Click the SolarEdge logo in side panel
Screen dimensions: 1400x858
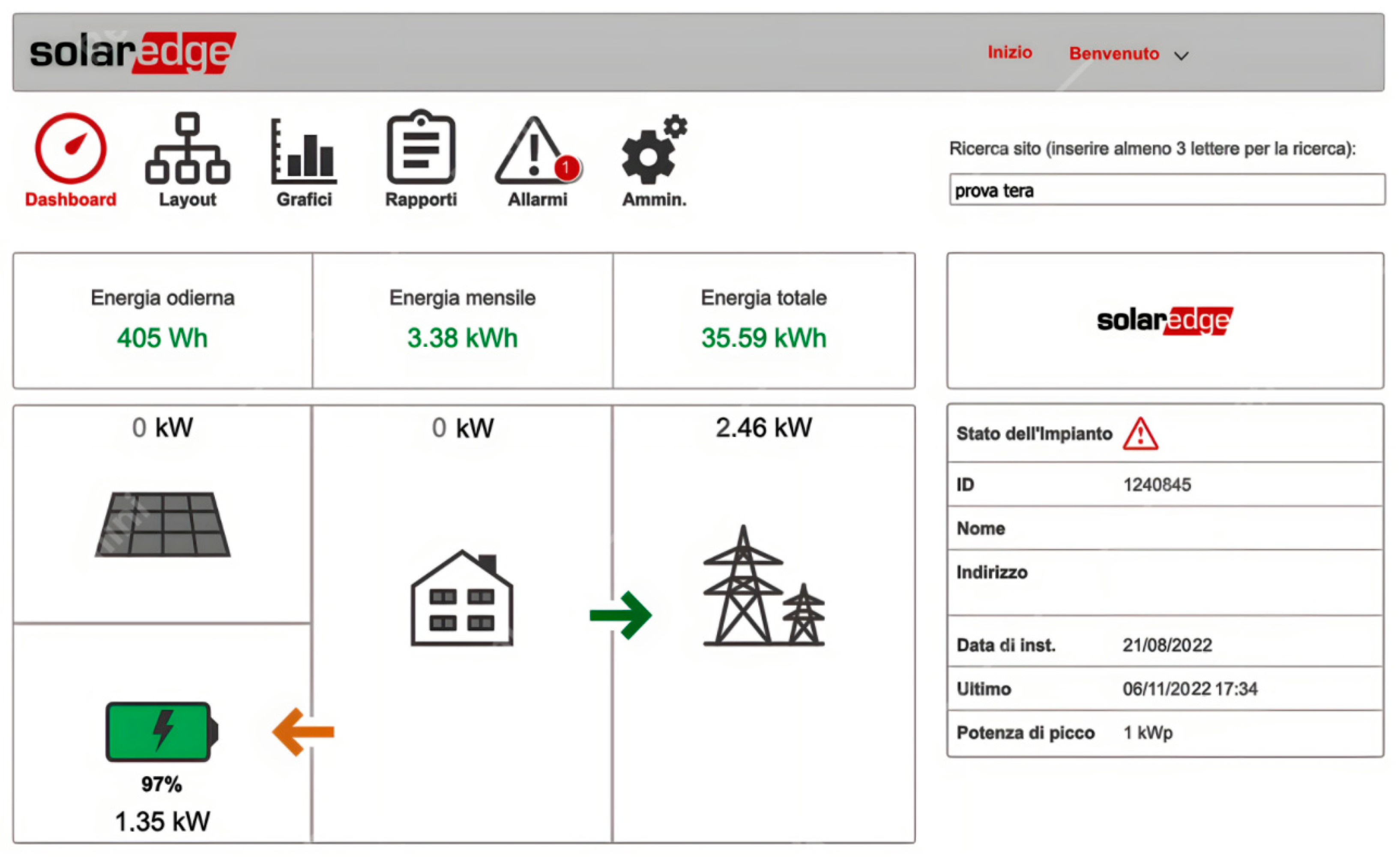click(x=1165, y=321)
